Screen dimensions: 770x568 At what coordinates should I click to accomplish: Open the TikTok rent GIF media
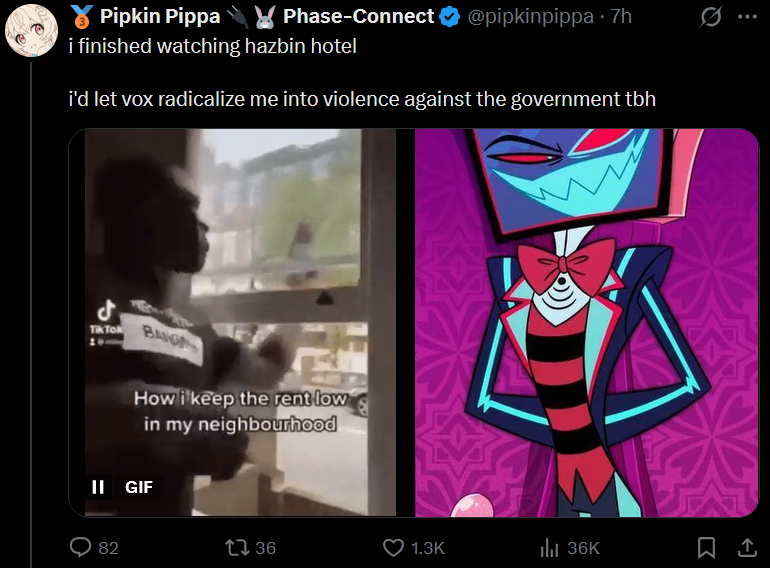coord(240,323)
